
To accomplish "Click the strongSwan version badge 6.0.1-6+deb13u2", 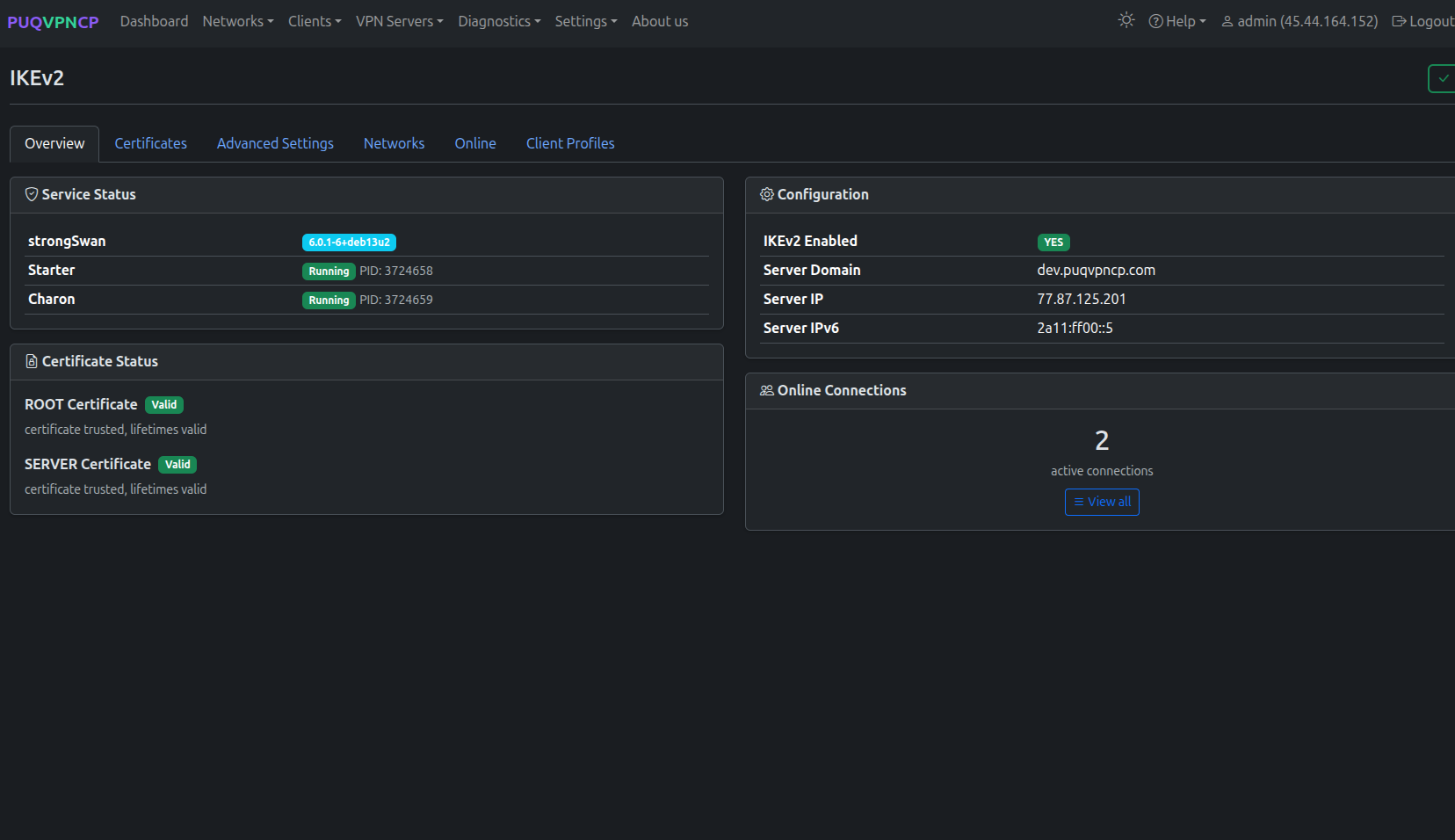I will [x=349, y=243].
